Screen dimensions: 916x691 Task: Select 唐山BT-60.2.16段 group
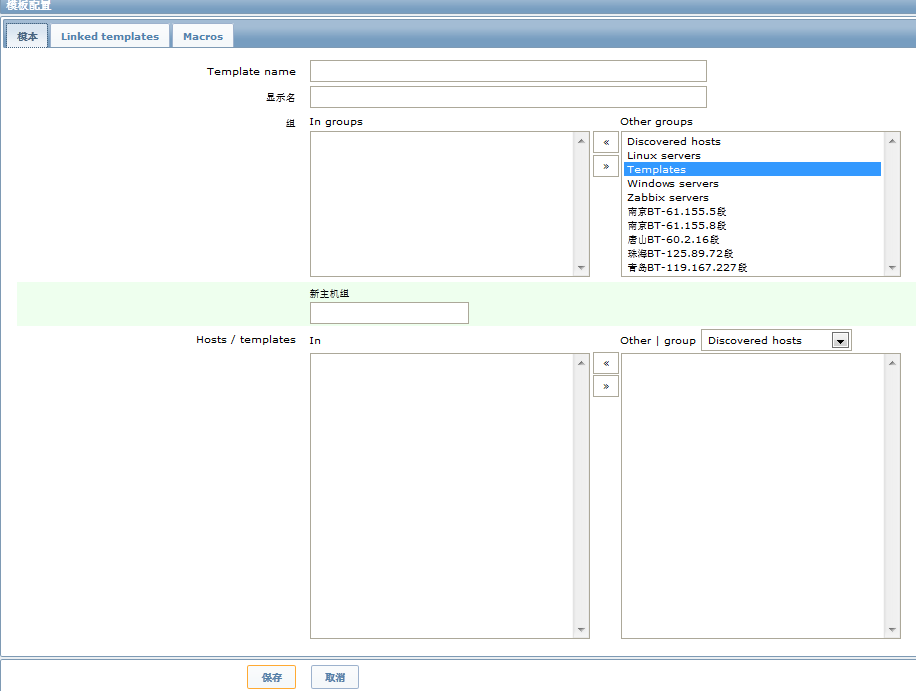pyautogui.click(x=752, y=239)
